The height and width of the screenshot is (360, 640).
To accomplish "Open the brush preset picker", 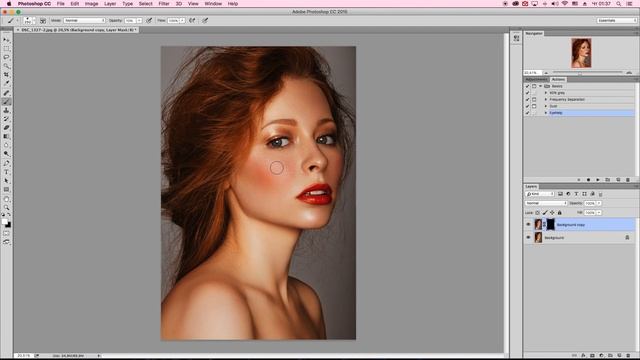I will [29, 20].
